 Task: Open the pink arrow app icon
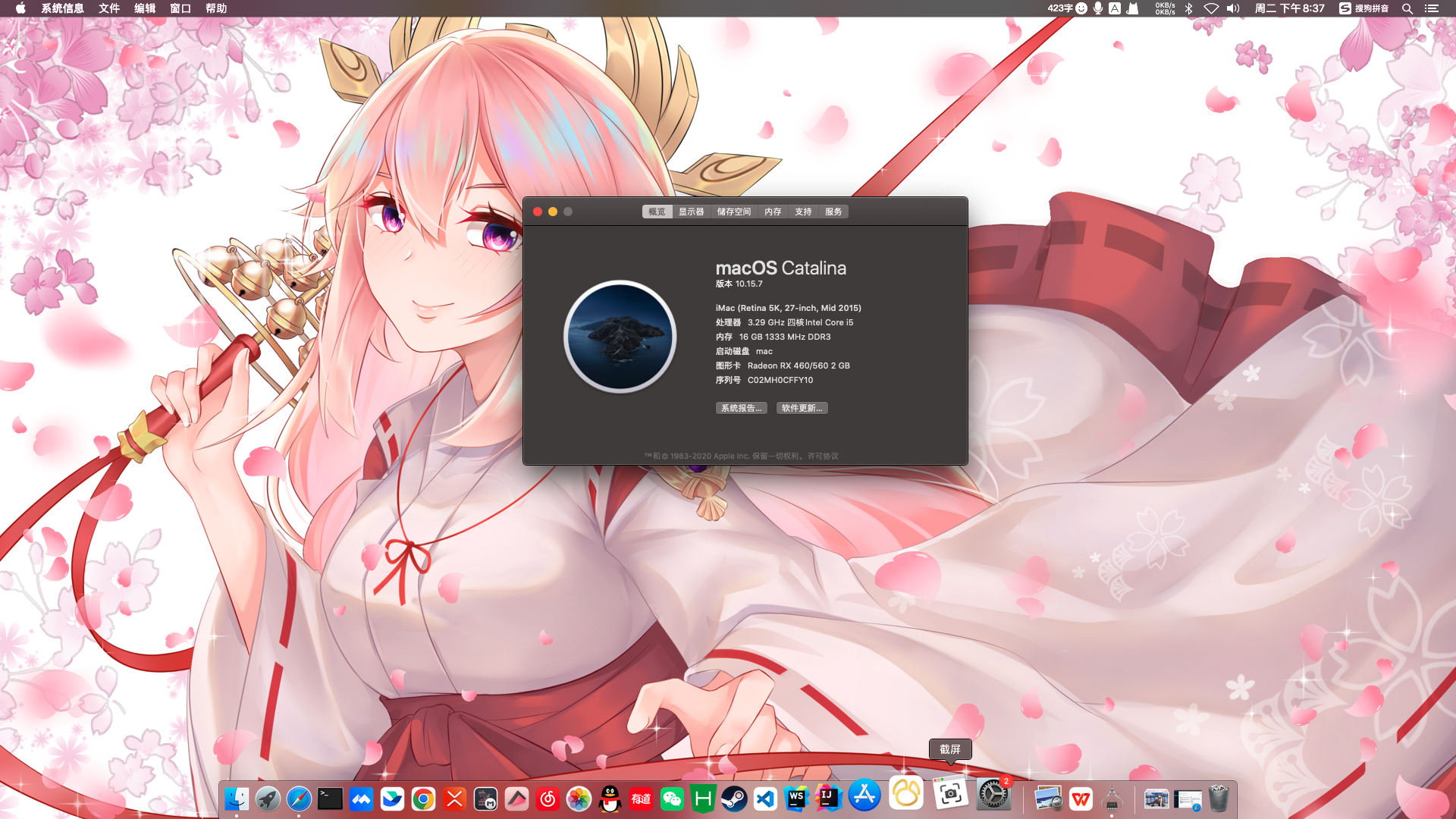(516, 799)
